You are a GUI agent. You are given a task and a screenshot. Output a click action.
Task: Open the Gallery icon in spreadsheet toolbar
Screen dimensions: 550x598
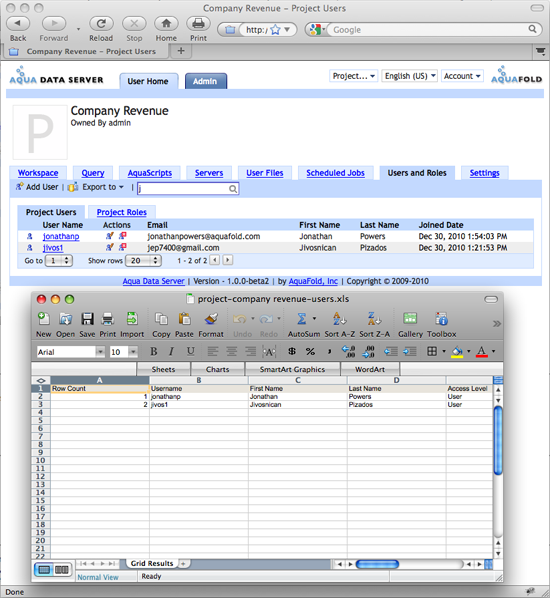[x=410, y=318]
